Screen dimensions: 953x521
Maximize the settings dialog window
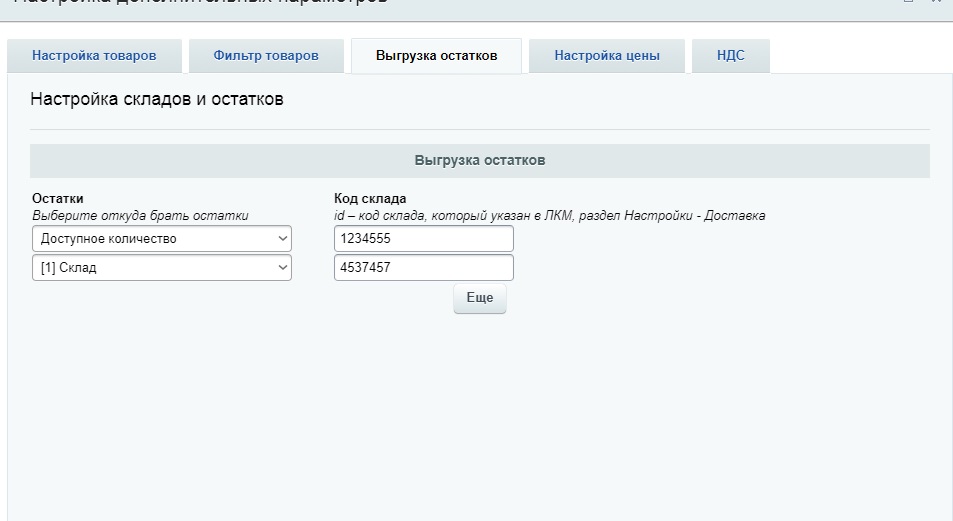908,3
